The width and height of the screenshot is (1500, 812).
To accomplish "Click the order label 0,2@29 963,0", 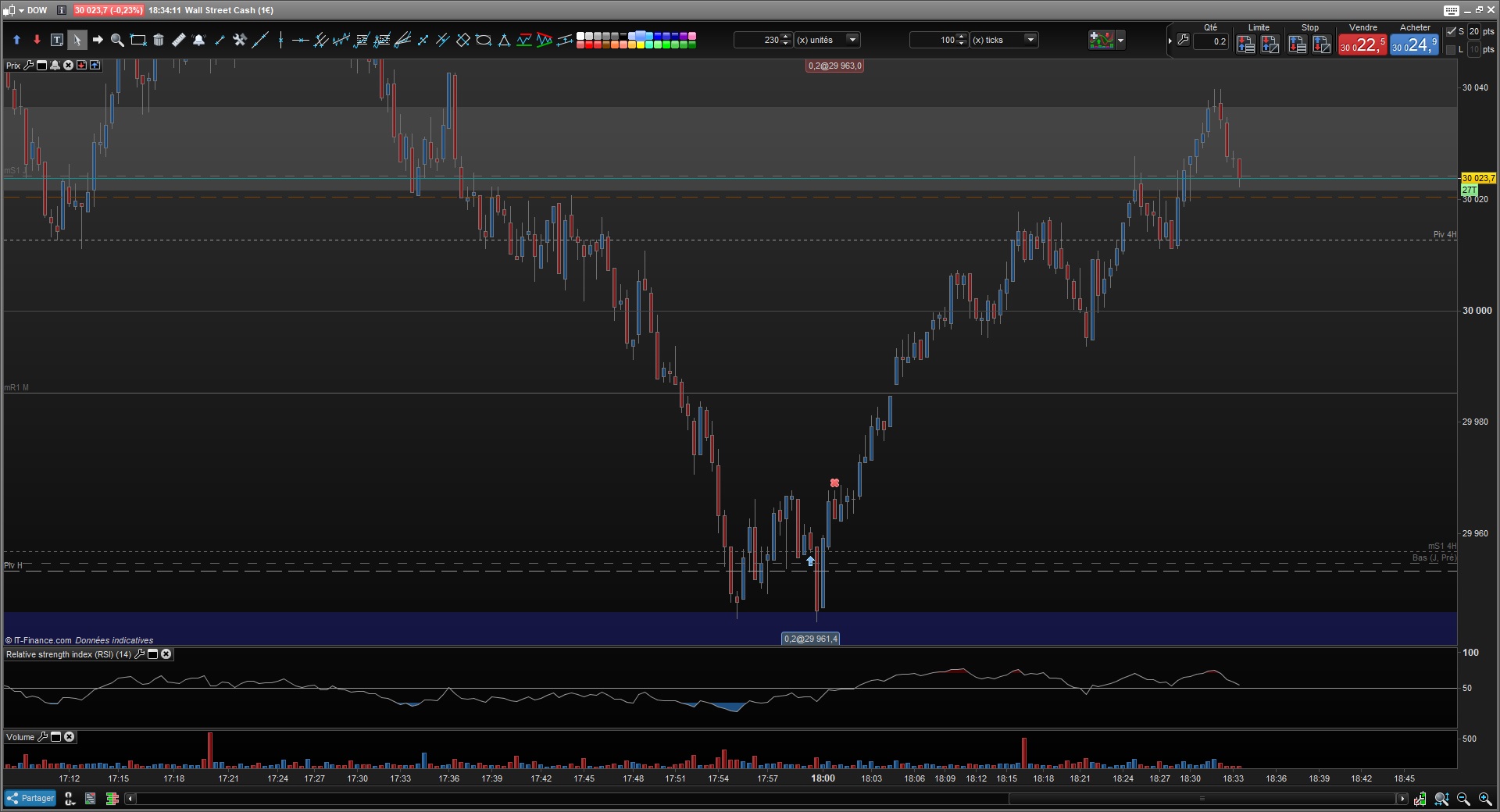I will (835, 66).
